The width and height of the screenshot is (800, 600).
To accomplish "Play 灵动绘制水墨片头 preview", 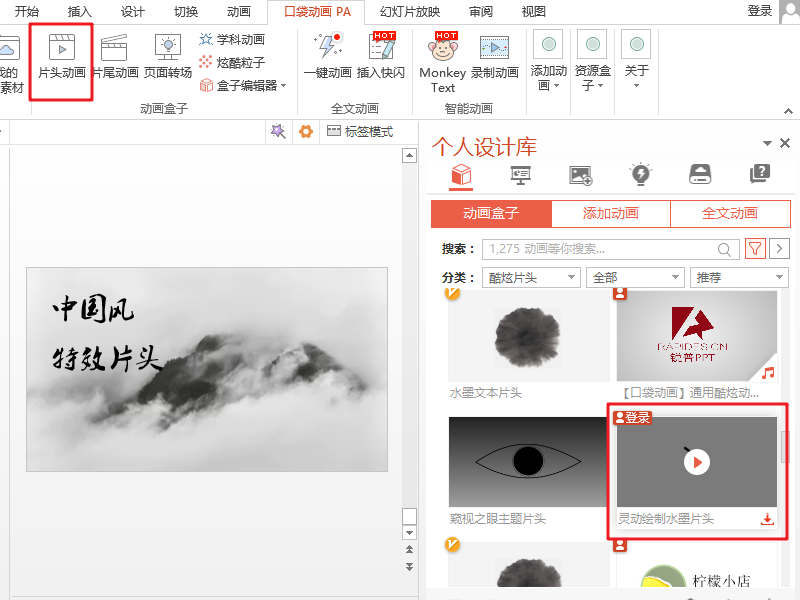I will [x=697, y=463].
